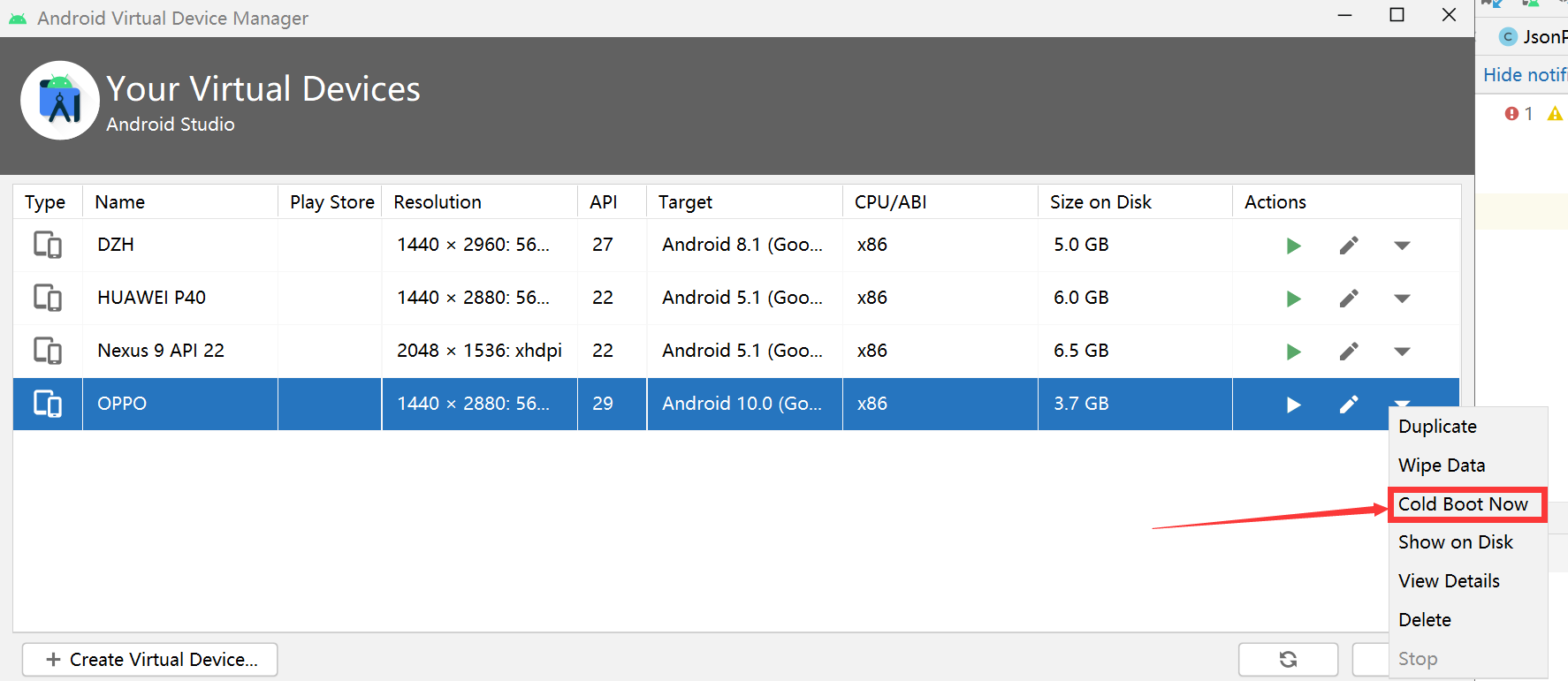Edit the HUAWEI P40 device with the pencil icon

(x=1349, y=299)
